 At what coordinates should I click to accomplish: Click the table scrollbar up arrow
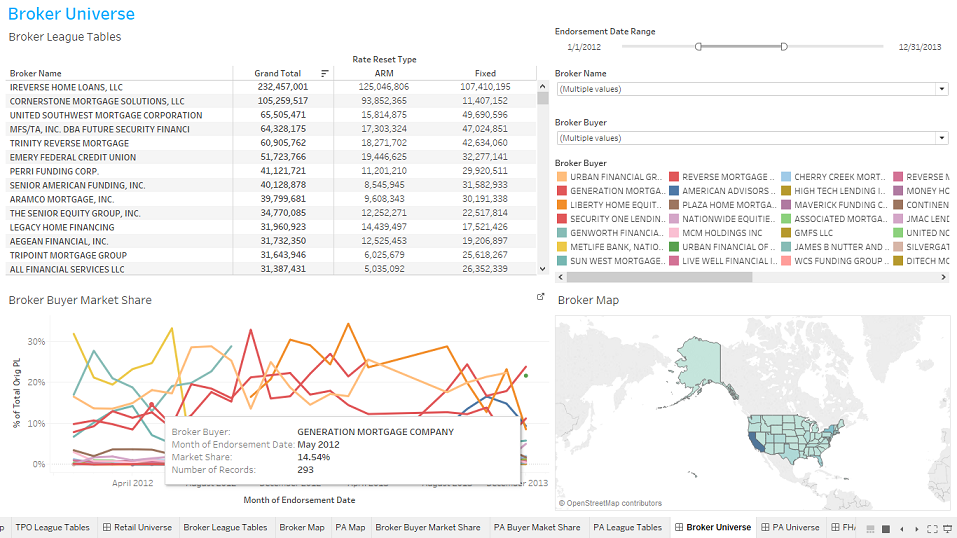click(543, 87)
